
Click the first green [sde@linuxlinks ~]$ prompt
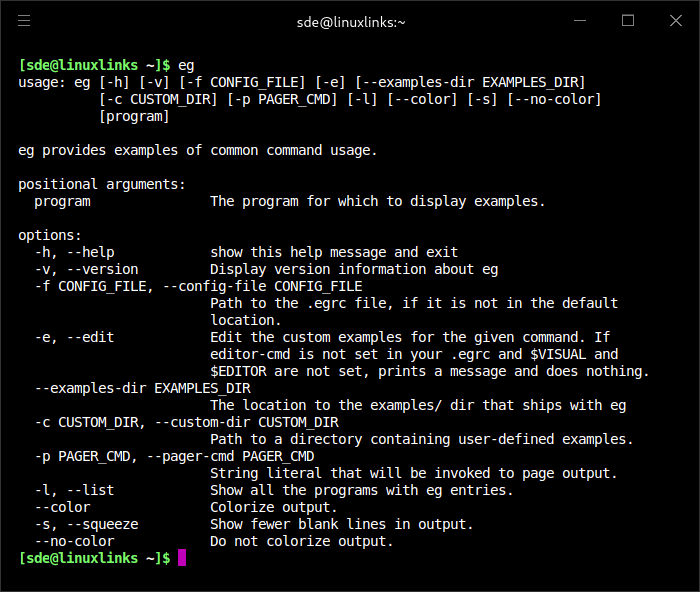click(94, 65)
